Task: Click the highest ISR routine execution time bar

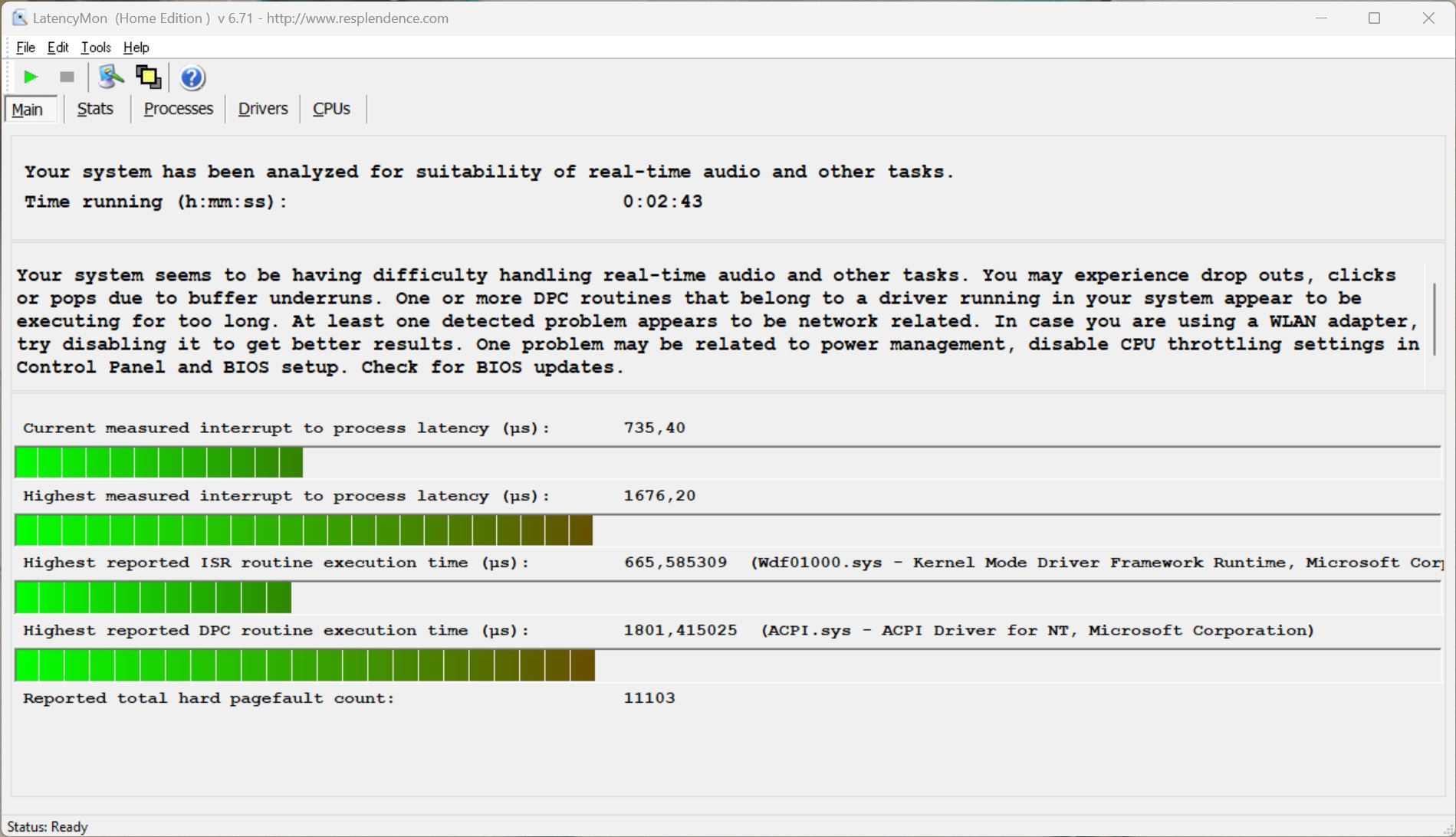Action: point(153,598)
